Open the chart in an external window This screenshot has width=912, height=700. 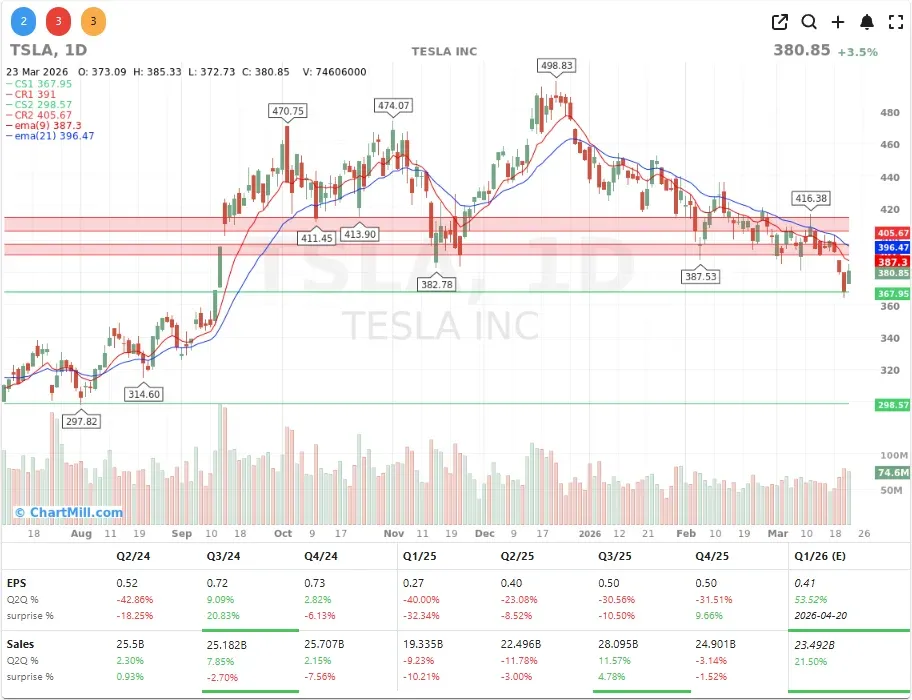pos(779,21)
